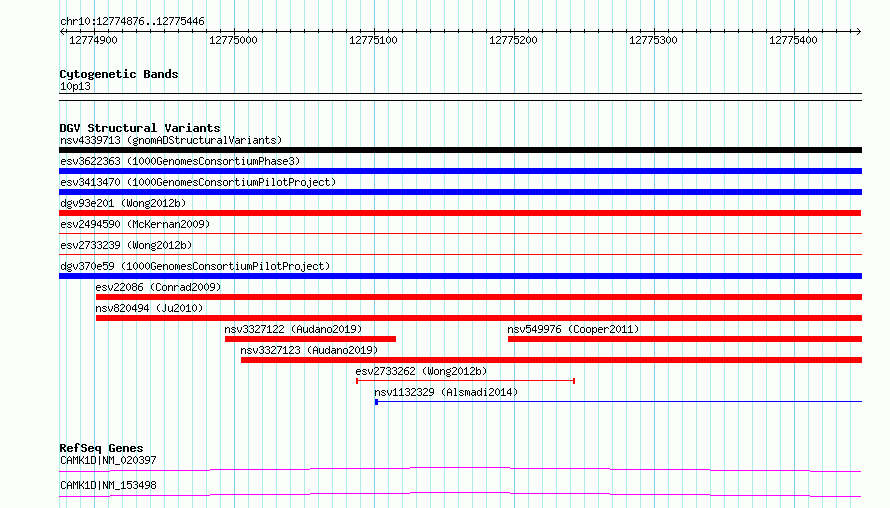
Task: Open variant nsv4339713 (gnomADStructuralVariants) label
Action: pos(171,140)
